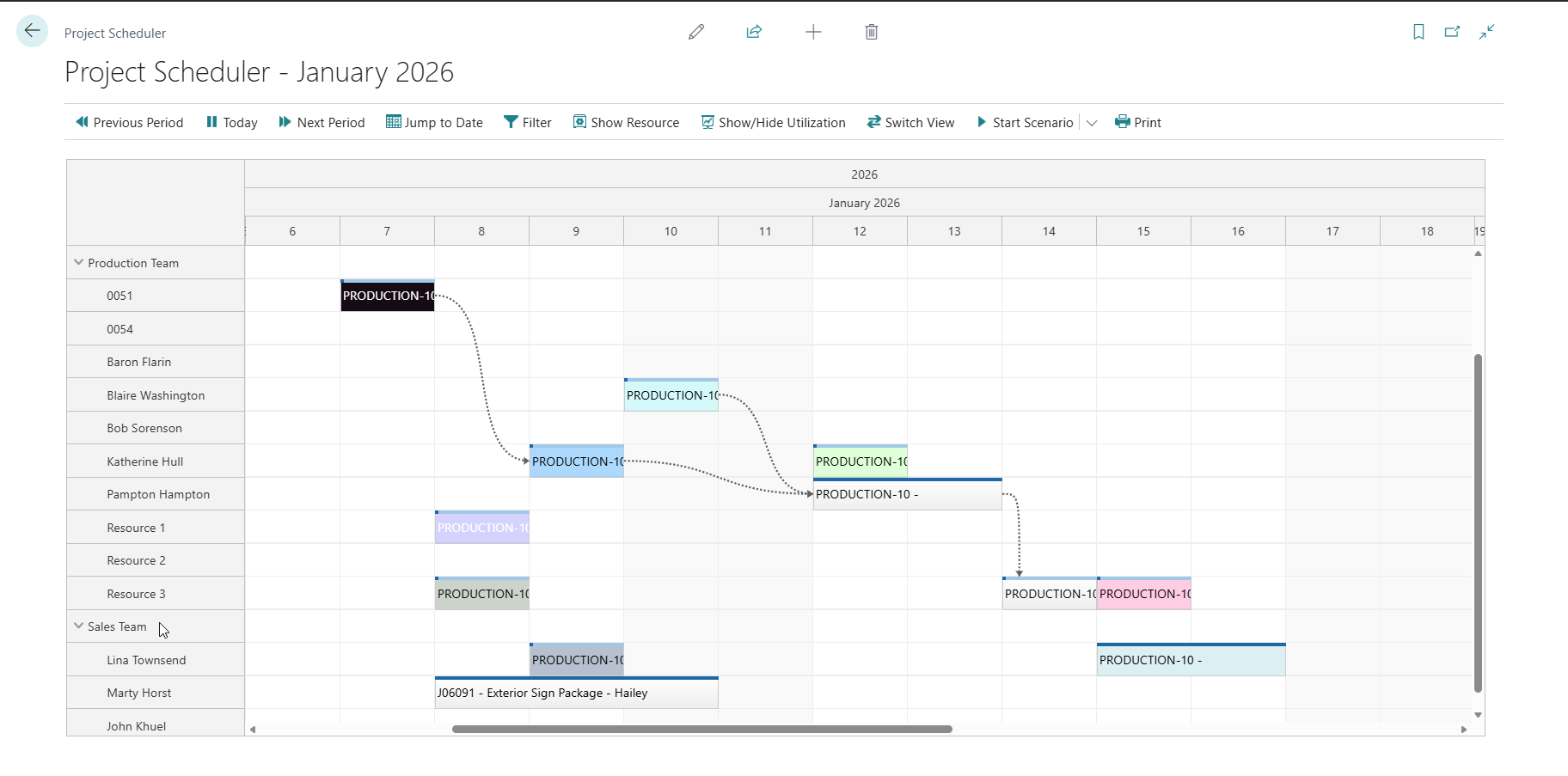Click the bookmark icon

[1418, 32]
